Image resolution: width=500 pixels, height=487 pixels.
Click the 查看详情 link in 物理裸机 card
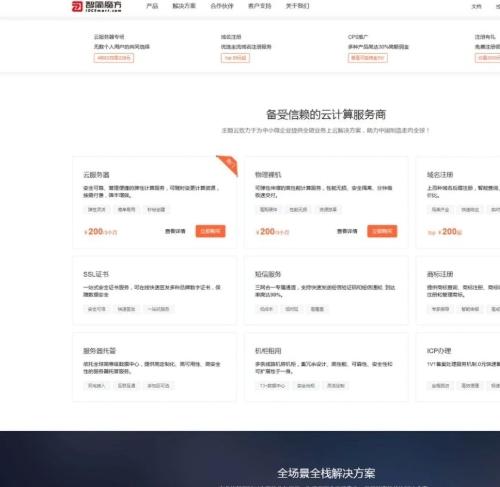pyautogui.click(x=347, y=231)
